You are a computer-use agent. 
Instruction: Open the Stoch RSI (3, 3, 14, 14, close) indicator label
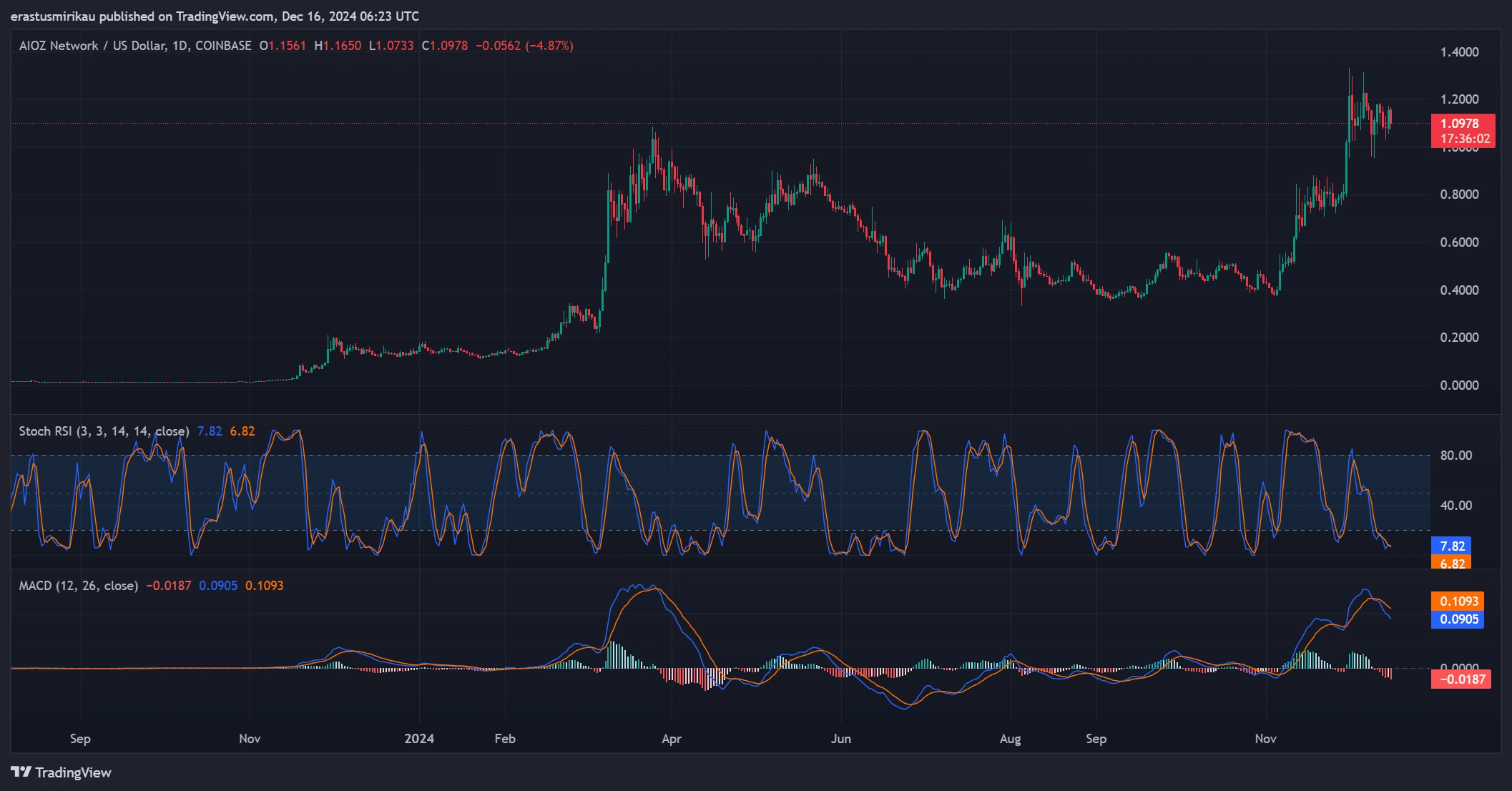pos(104,431)
